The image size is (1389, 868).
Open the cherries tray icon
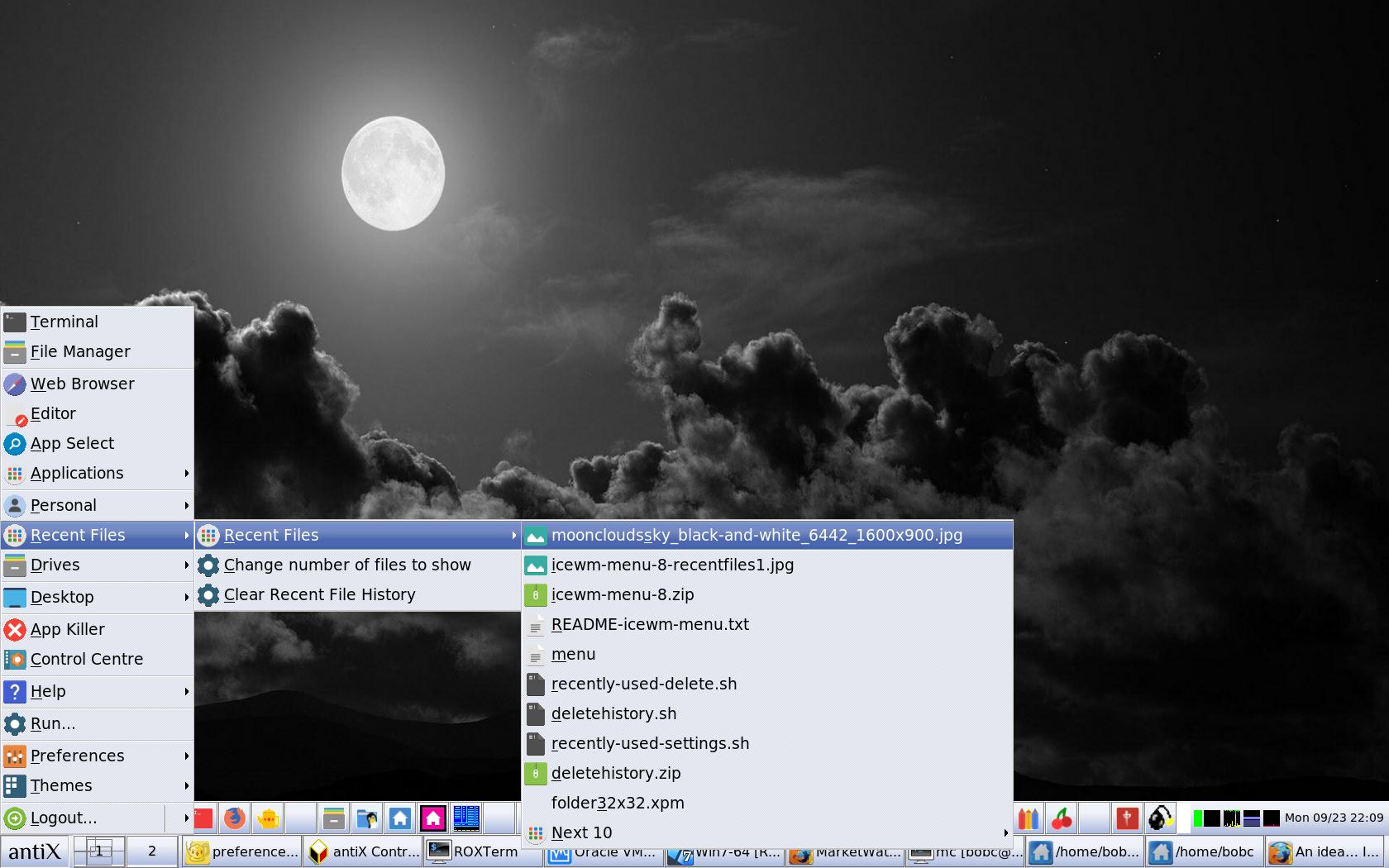(1062, 818)
